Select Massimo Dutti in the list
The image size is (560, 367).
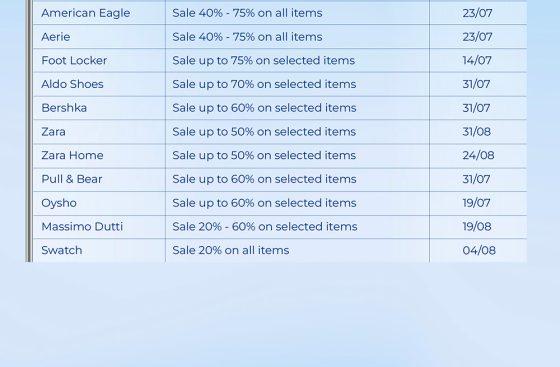(82, 226)
